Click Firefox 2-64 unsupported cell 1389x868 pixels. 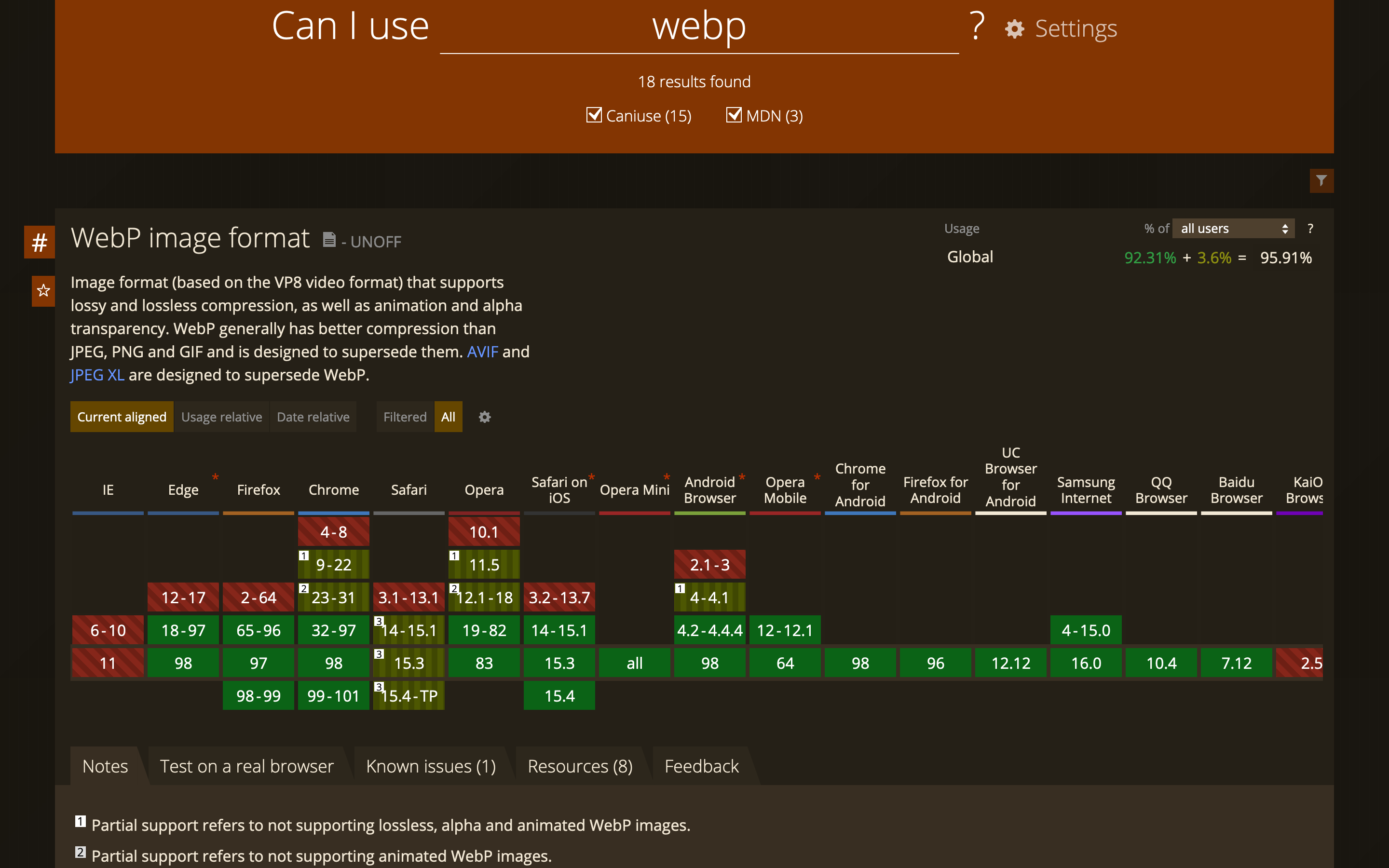(x=259, y=597)
